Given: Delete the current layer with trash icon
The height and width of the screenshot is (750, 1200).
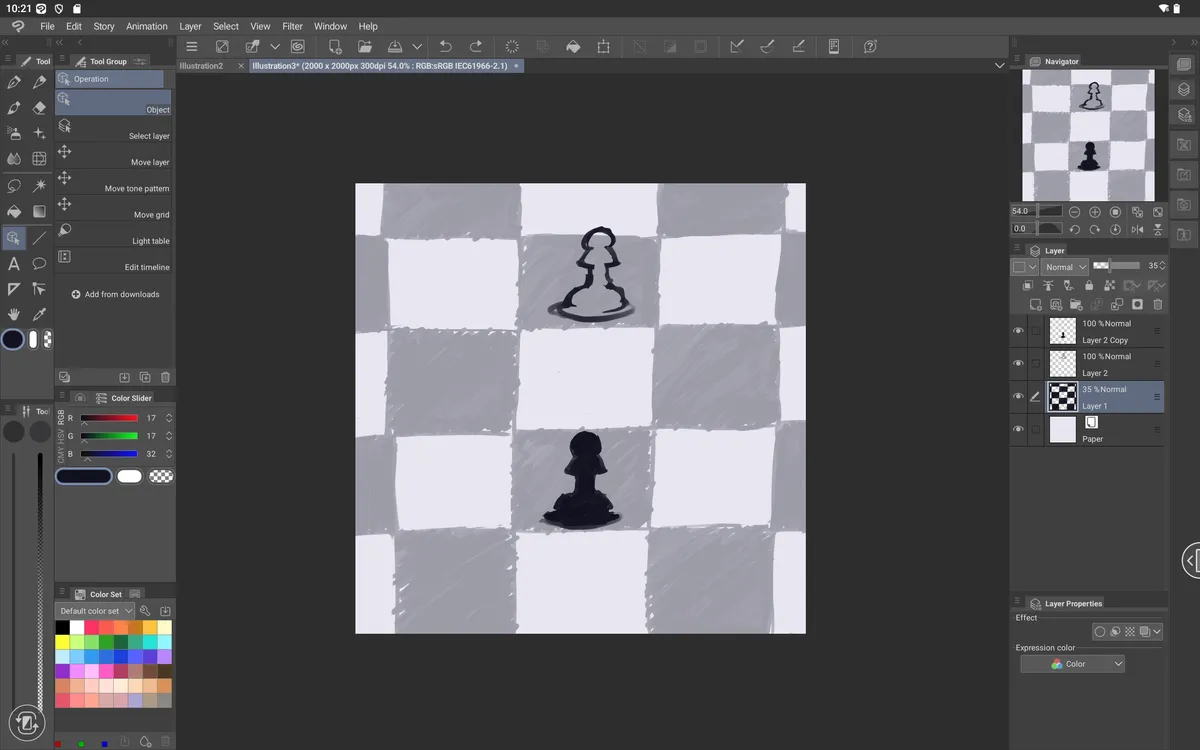Looking at the screenshot, I should tap(1158, 304).
